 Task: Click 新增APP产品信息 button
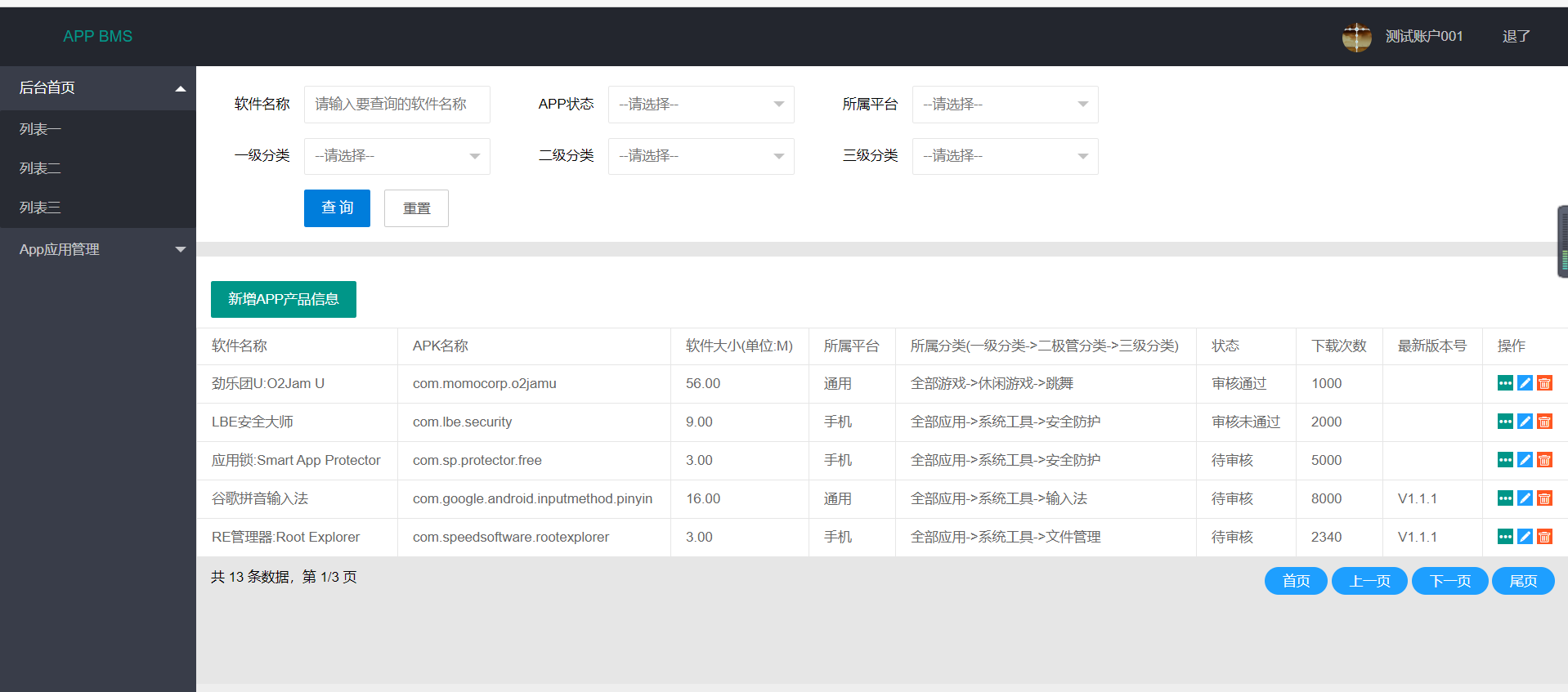pos(284,299)
